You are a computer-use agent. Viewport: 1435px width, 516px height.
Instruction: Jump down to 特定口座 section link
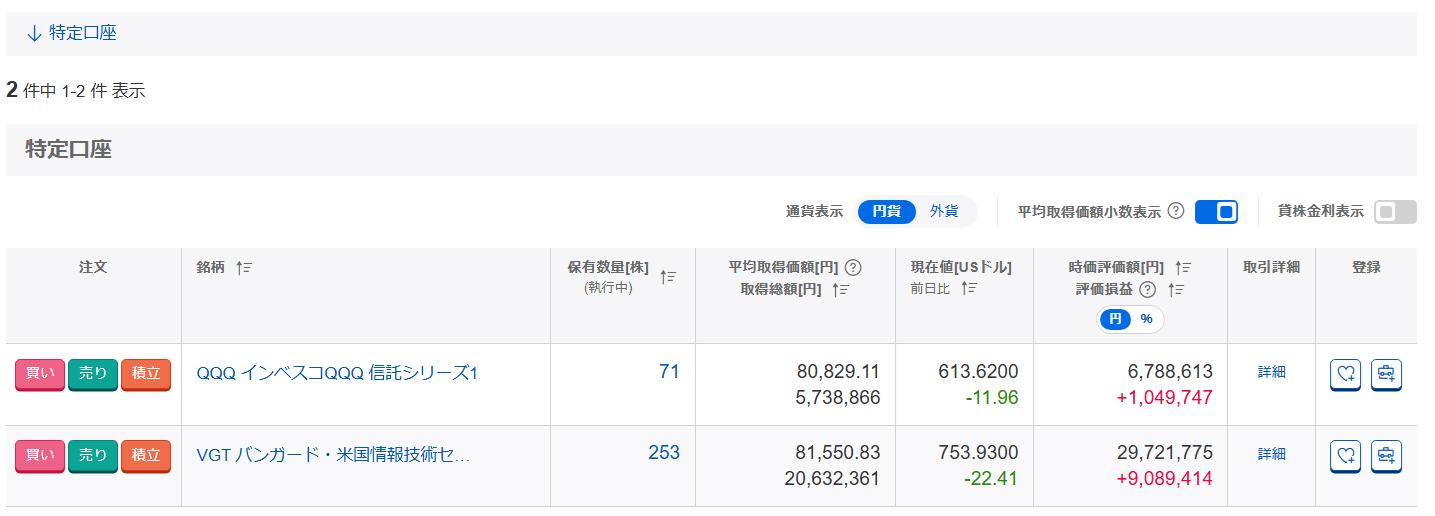pos(72,33)
